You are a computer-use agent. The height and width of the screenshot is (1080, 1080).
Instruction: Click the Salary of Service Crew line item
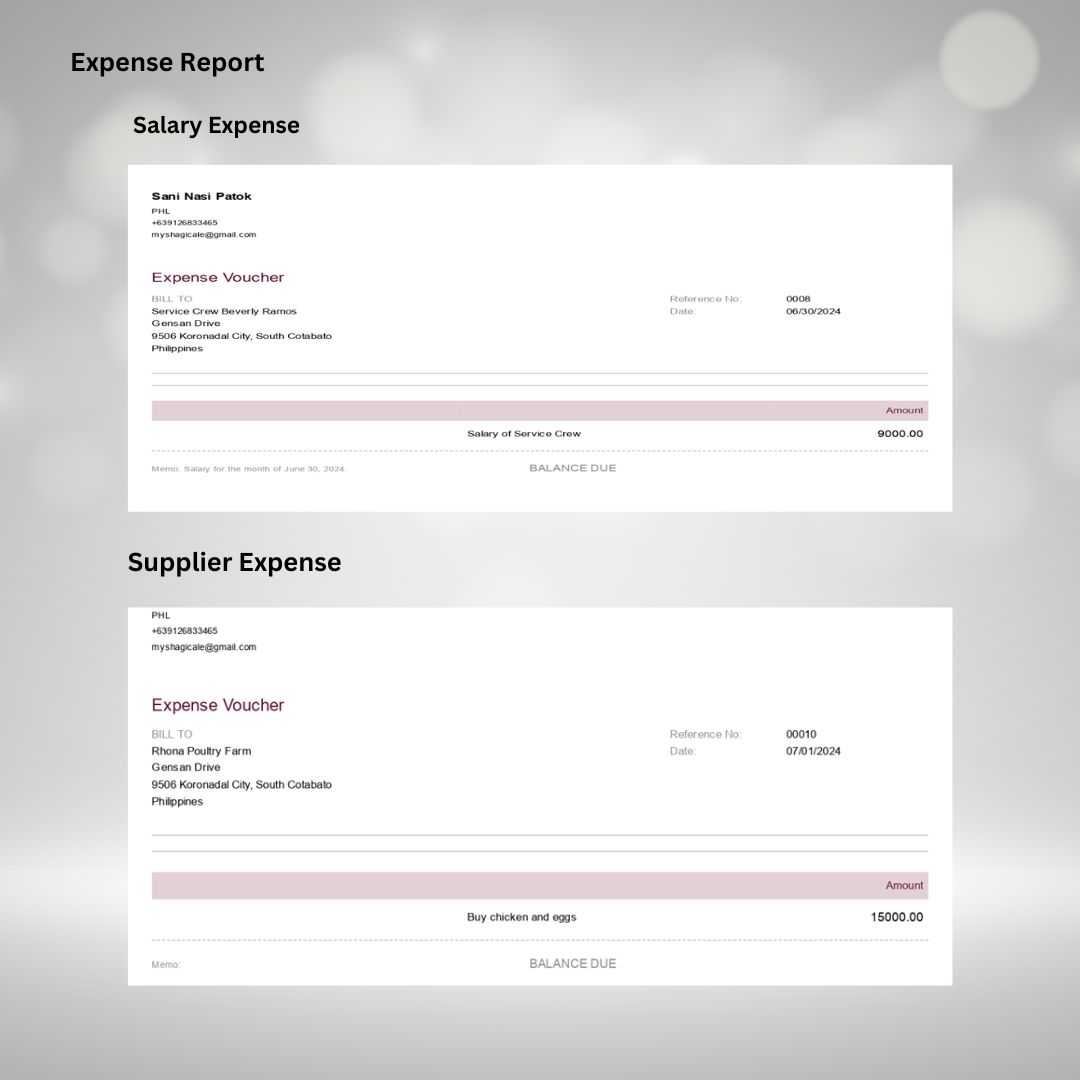click(523, 433)
